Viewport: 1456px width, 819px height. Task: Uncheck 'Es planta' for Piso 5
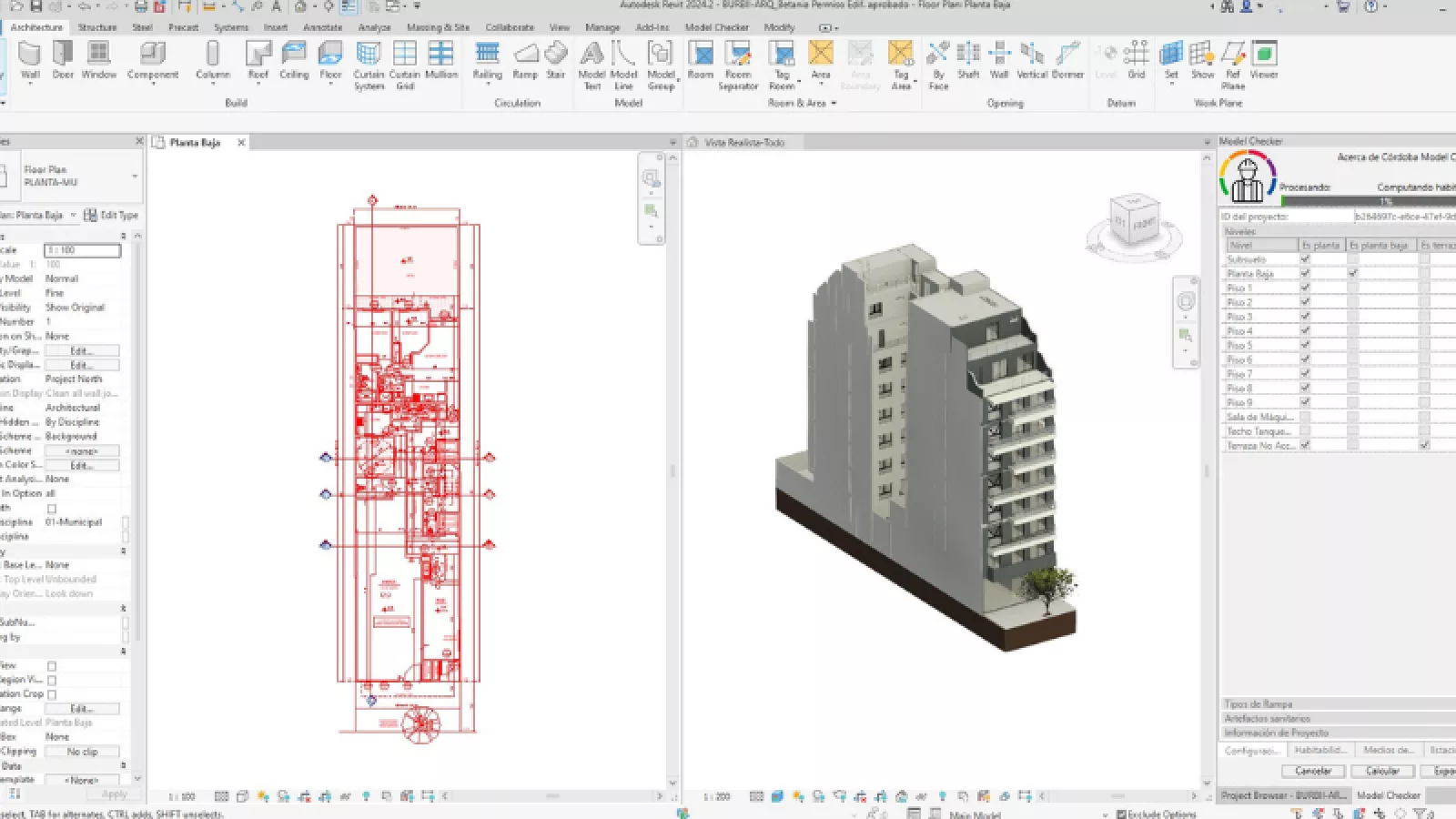(x=1305, y=345)
